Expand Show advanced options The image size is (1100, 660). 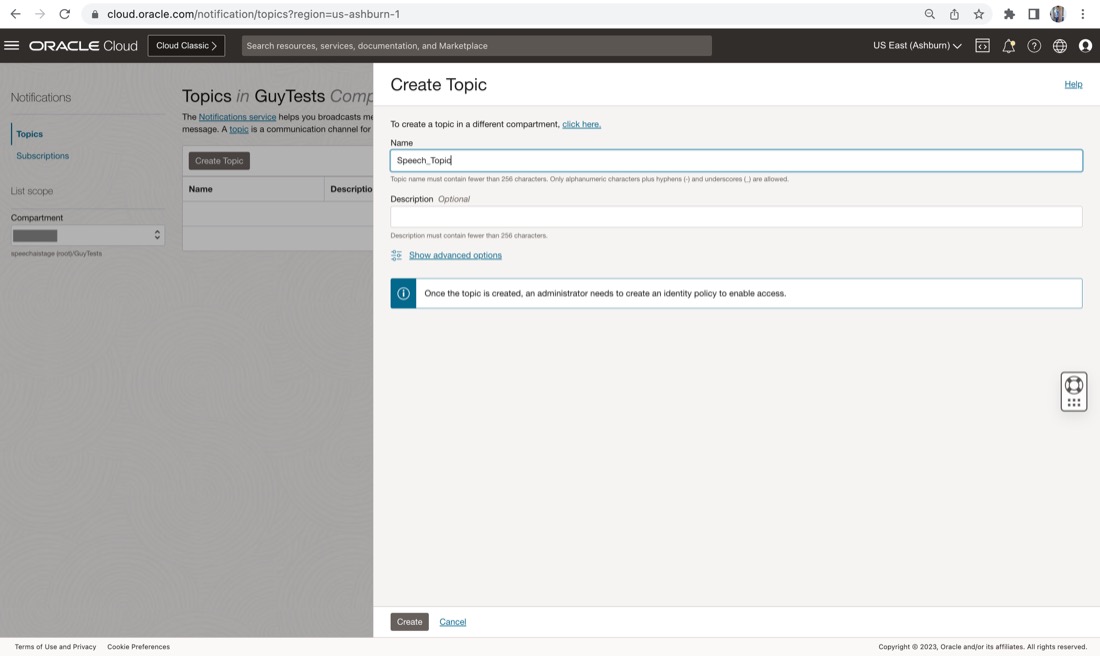[x=455, y=255]
